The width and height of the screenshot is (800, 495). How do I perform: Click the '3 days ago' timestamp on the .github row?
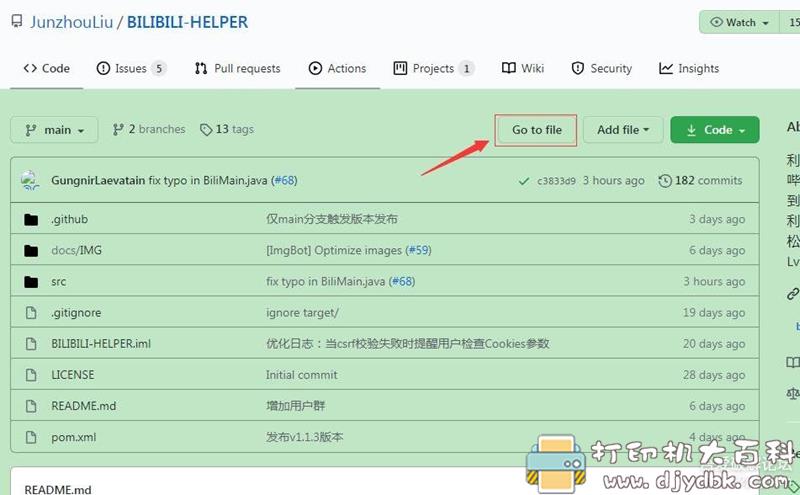coord(717,219)
